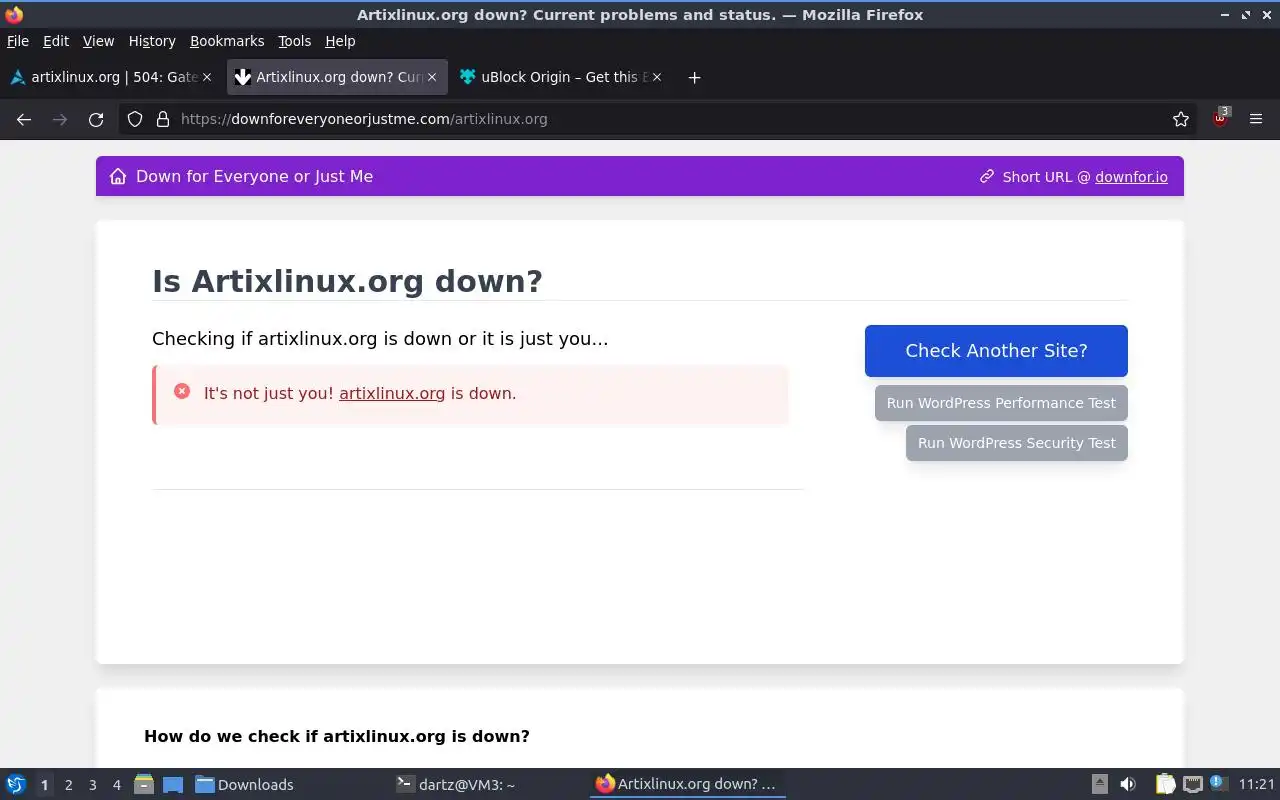The image size is (1280, 800).
Task: Open the Firefox hamburger menu
Action: point(1256,119)
